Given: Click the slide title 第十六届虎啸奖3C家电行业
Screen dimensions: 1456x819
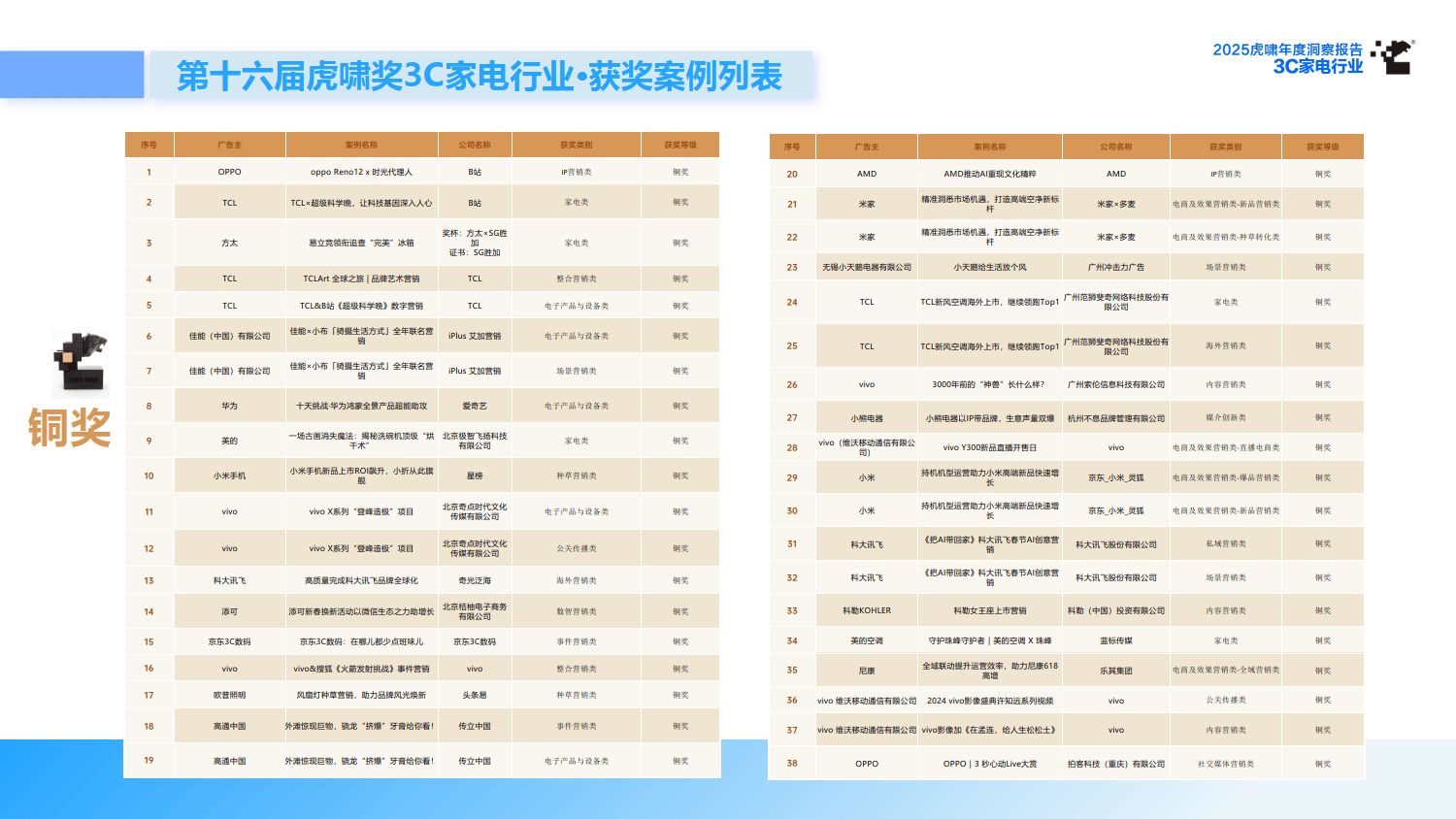Looking at the screenshot, I should click(x=480, y=72).
